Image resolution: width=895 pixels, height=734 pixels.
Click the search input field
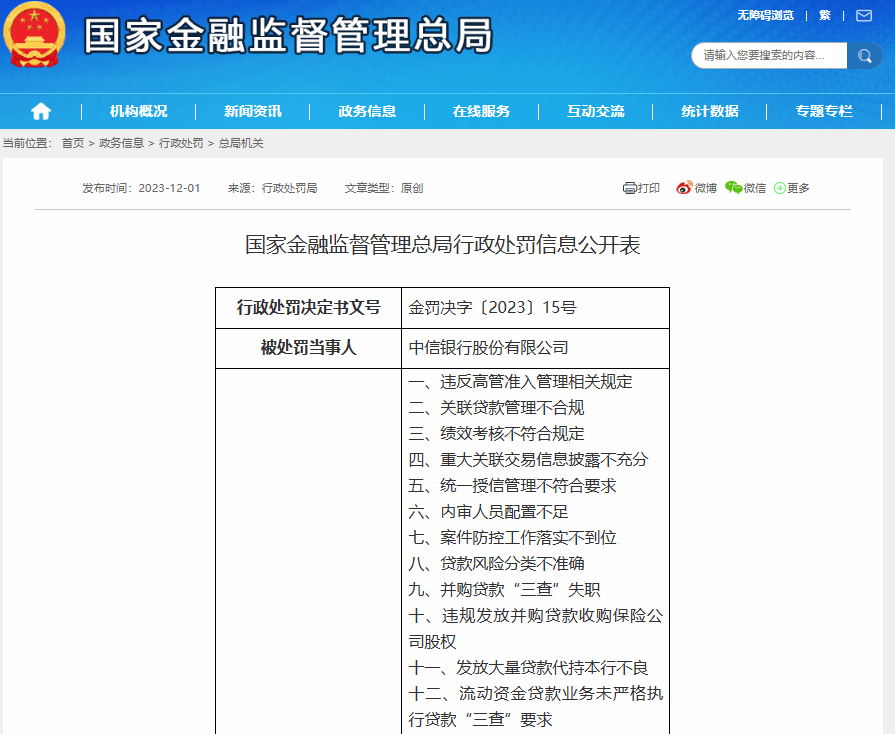coord(769,56)
